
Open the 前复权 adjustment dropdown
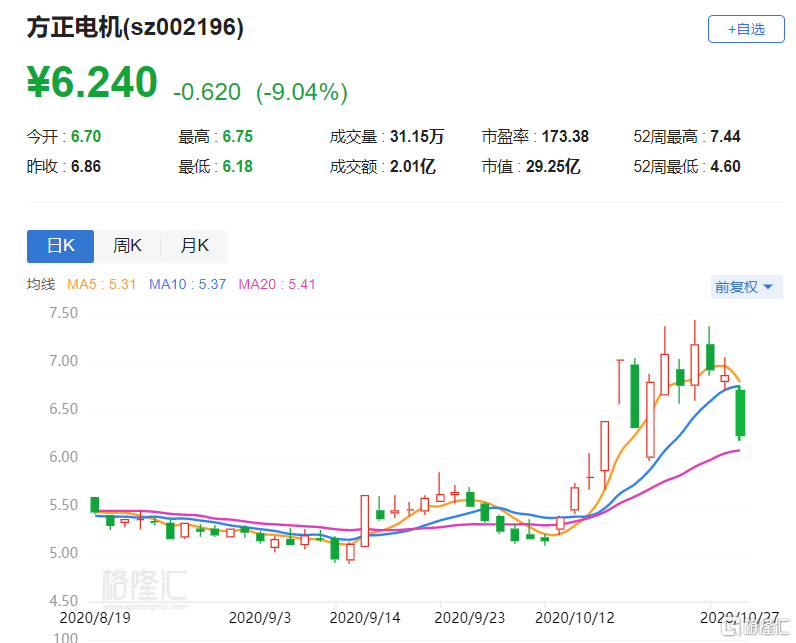[745, 287]
